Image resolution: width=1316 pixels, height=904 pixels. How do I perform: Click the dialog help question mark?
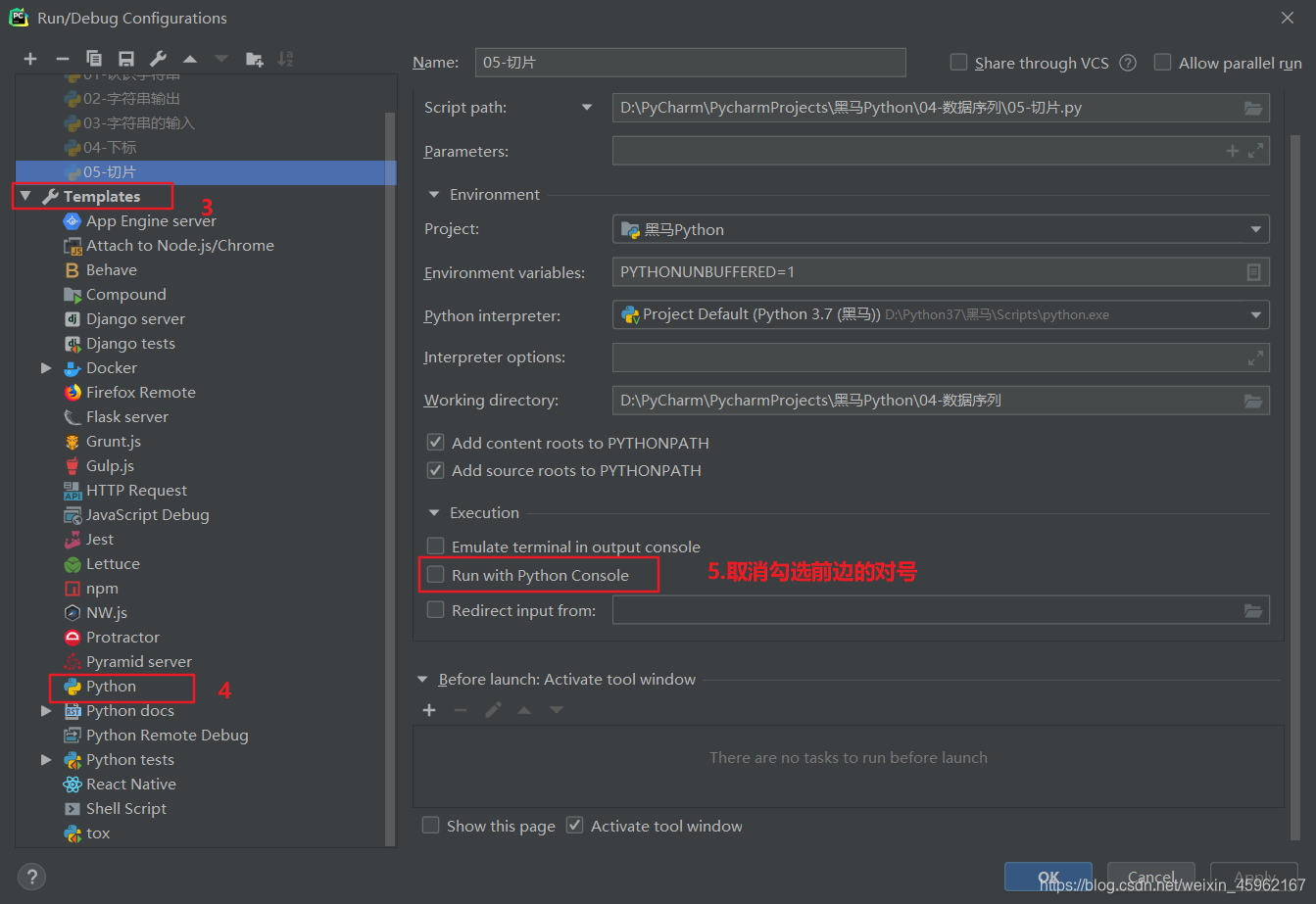[x=31, y=877]
